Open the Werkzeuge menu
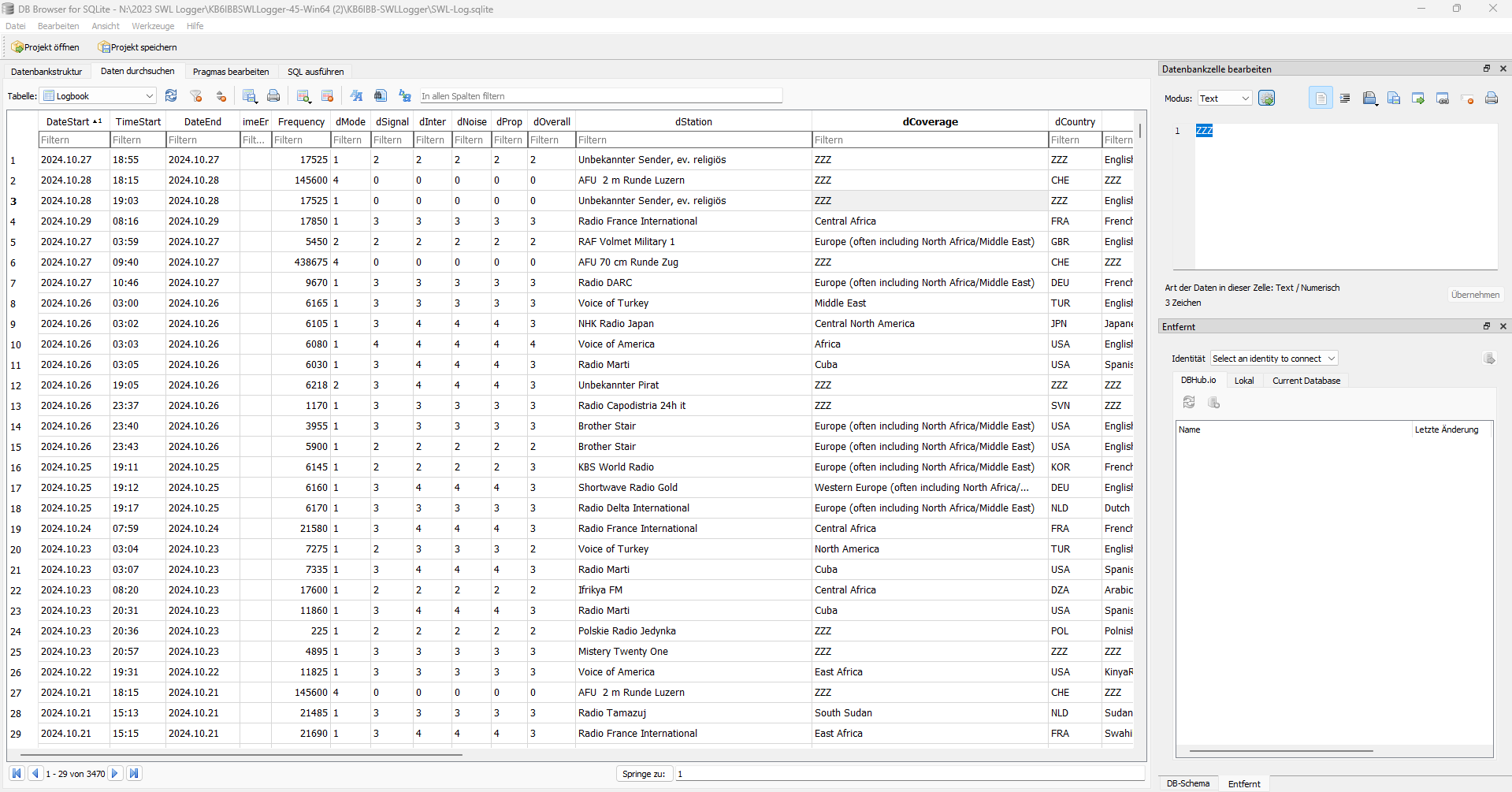1512x792 pixels. point(153,26)
